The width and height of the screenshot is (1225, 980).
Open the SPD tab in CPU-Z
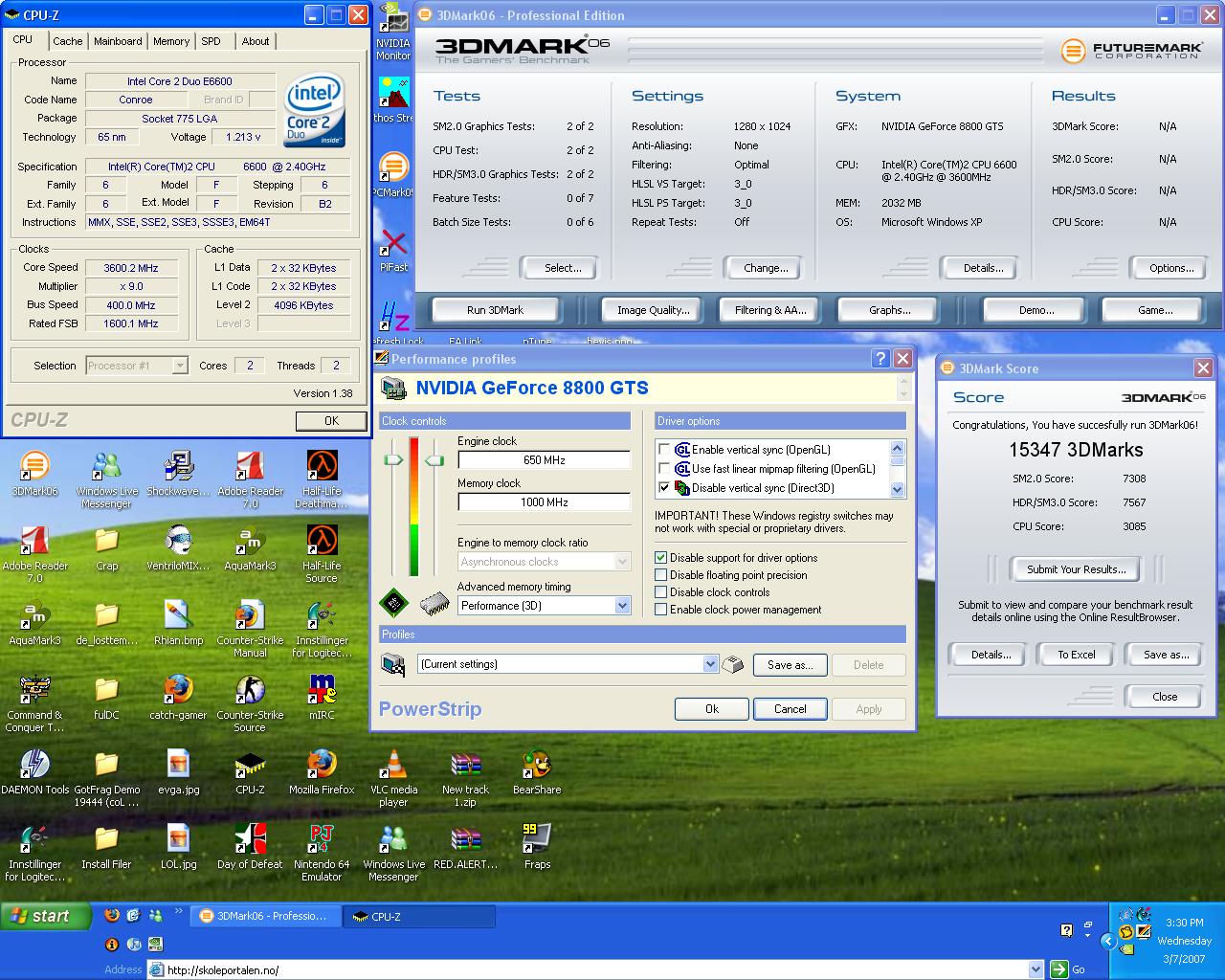click(212, 41)
